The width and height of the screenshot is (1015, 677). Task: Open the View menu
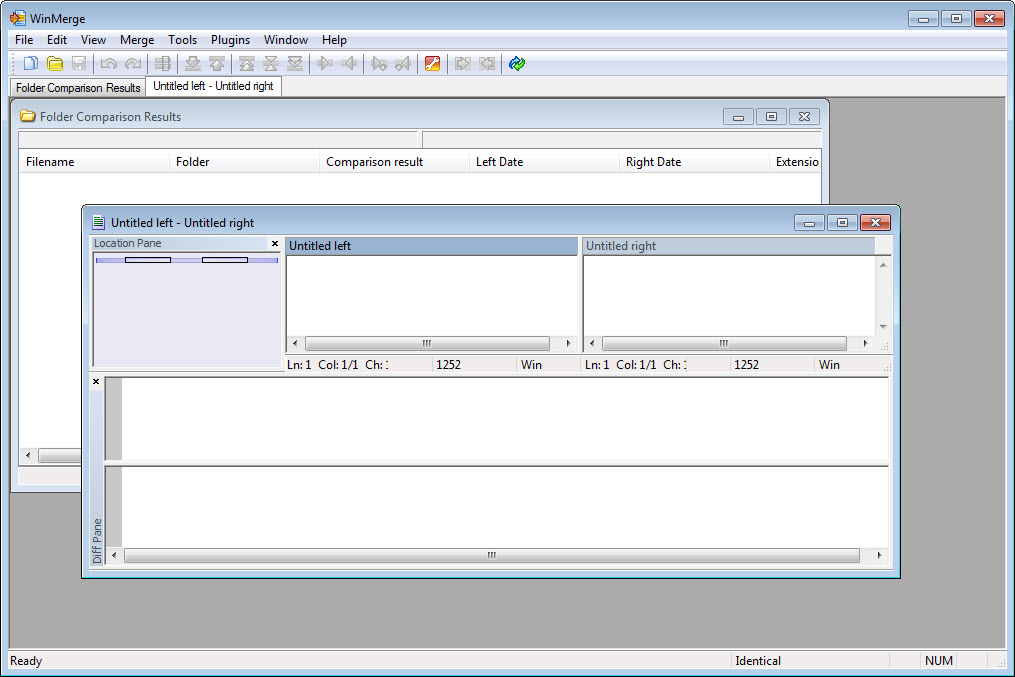pyautogui.click(x=93, y=40)
